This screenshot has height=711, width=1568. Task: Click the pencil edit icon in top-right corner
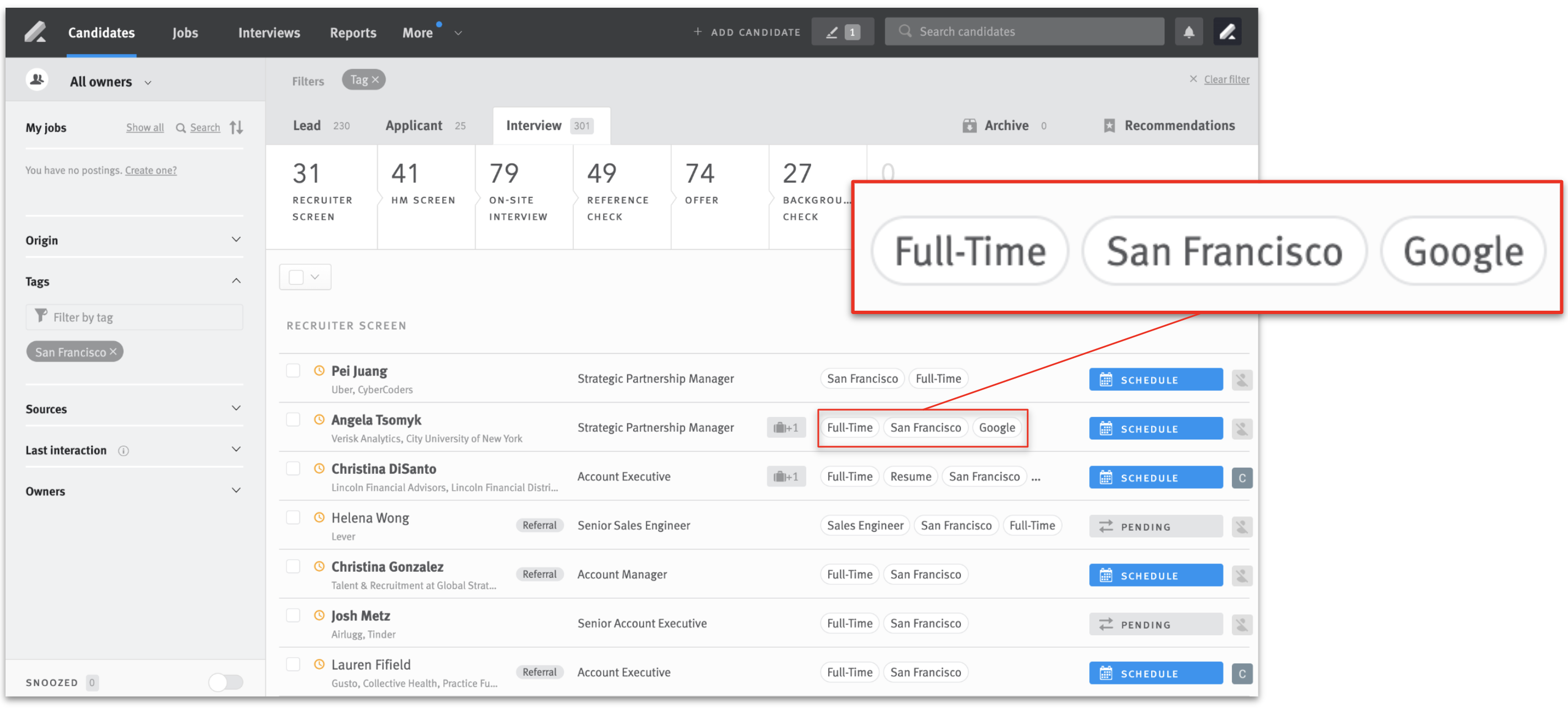pos(1229,31)
